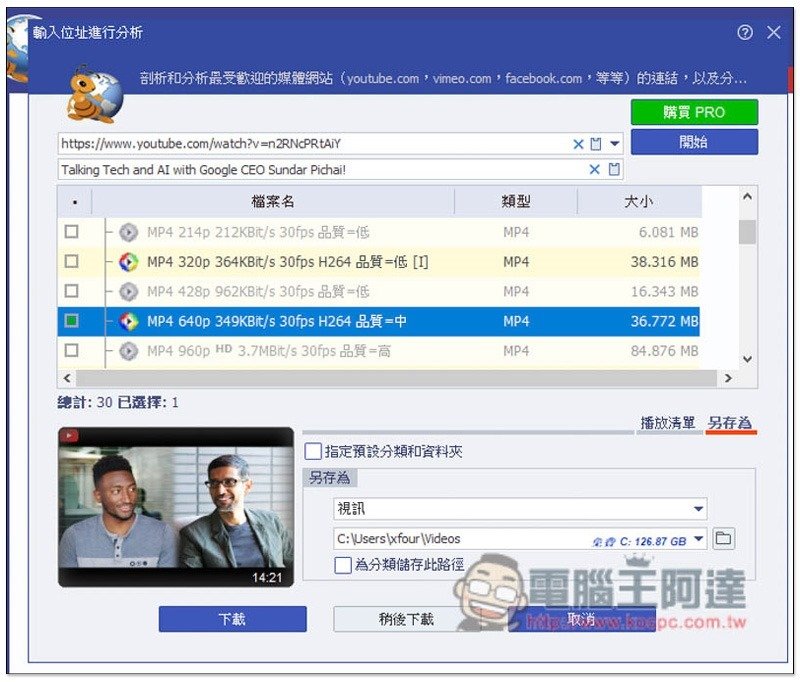Open the 視訊 category dropdown
This screenshot has height=682, width=800.
click(698, 509)
